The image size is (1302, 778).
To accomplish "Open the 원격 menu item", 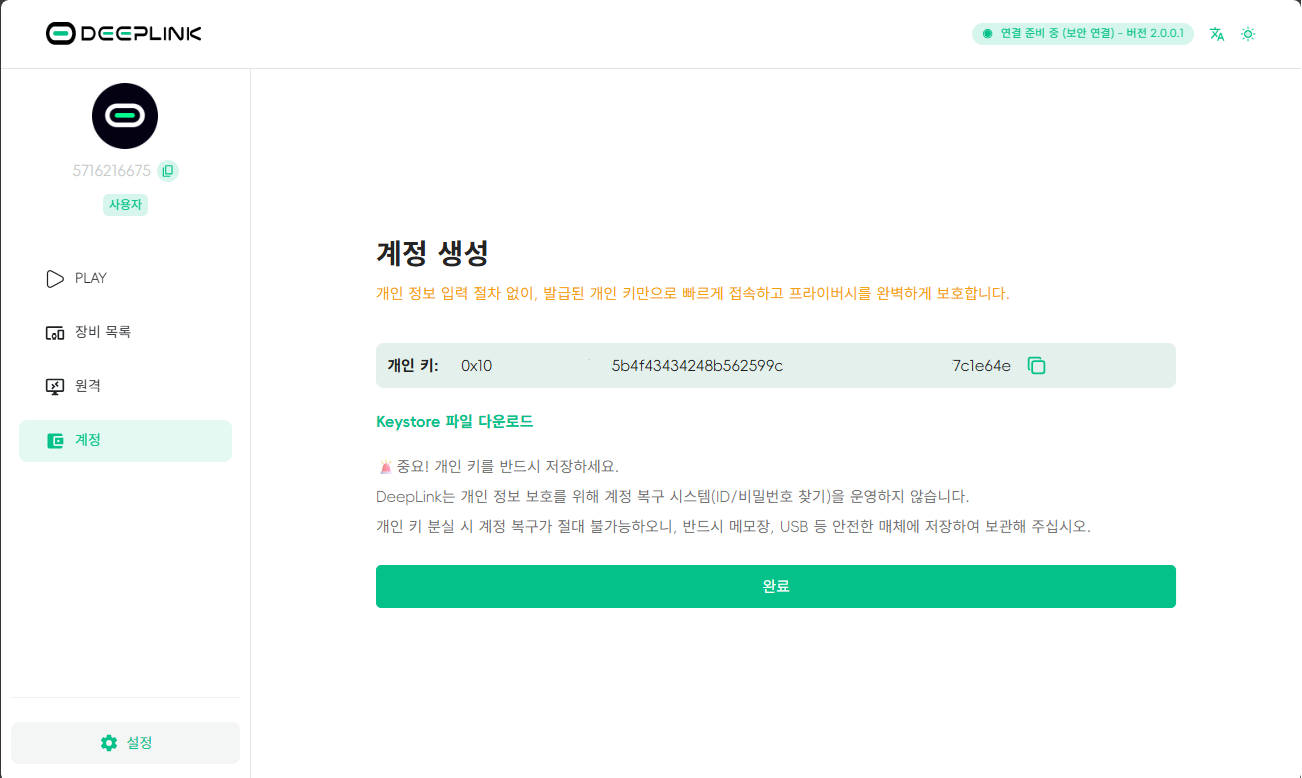I will point(88,386).
